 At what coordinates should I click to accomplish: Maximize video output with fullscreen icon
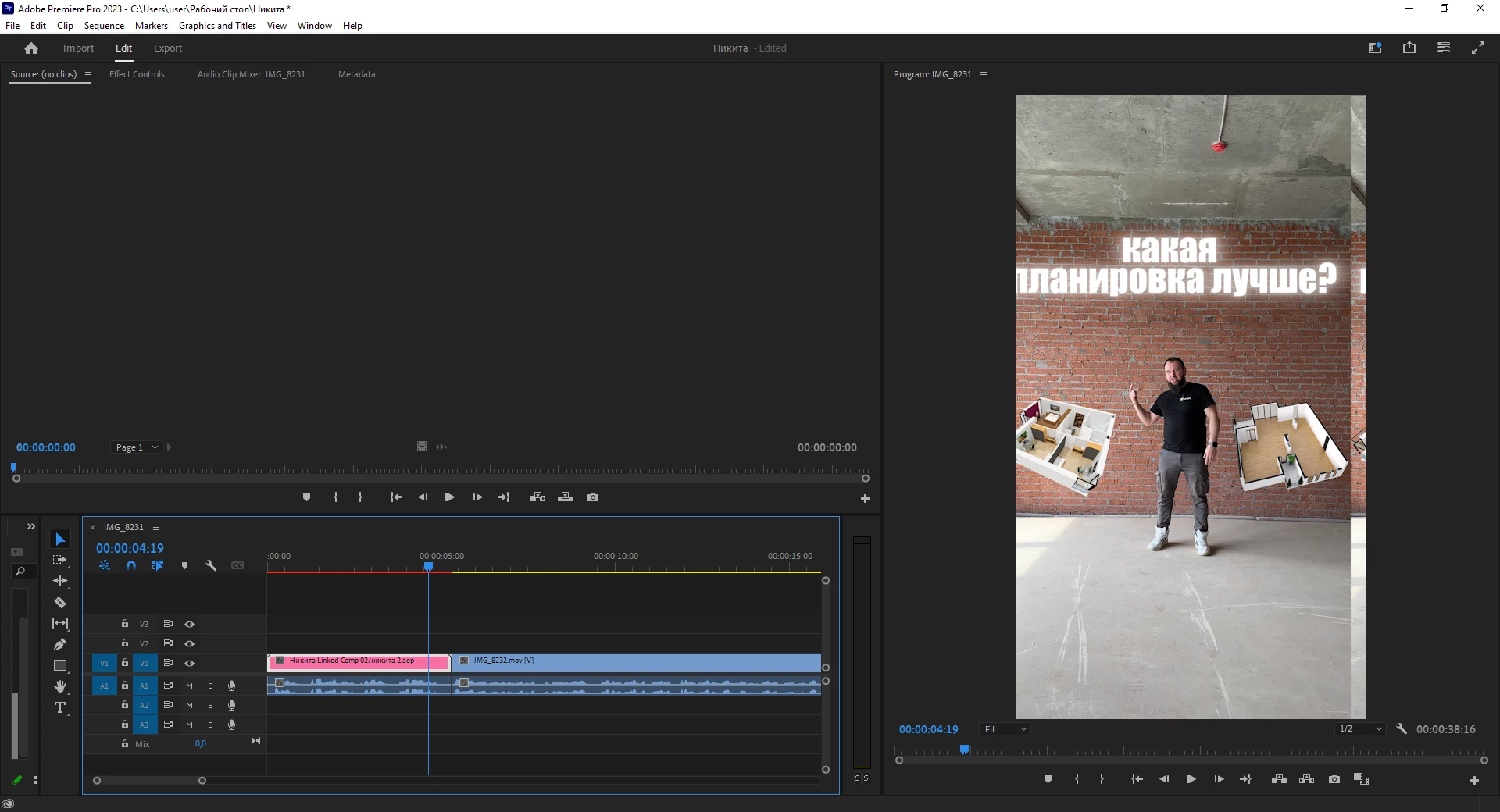1478,48
